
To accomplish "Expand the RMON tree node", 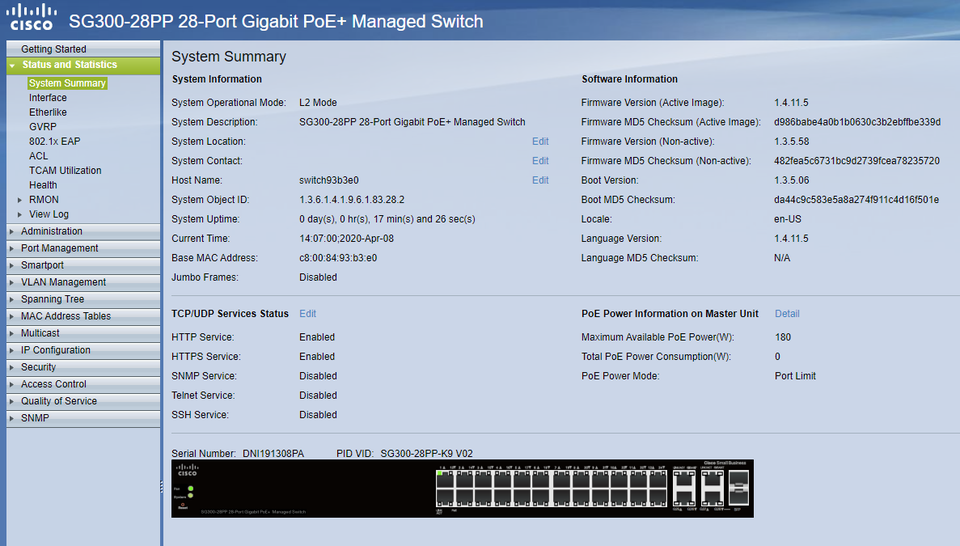I will pyautogui.click(x=19, y=200).
